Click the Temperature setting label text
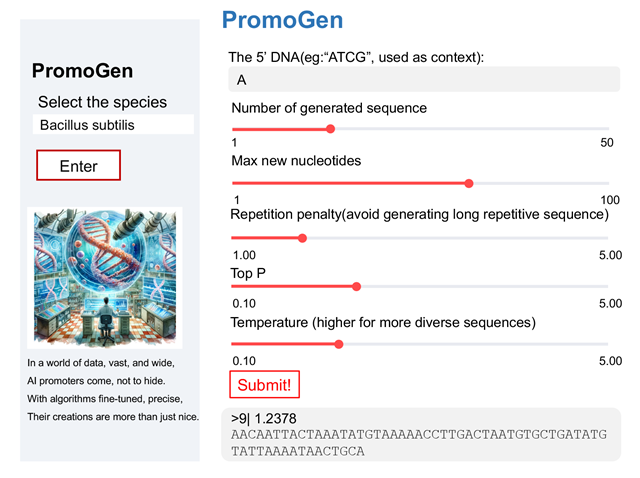 click(383, 323)
